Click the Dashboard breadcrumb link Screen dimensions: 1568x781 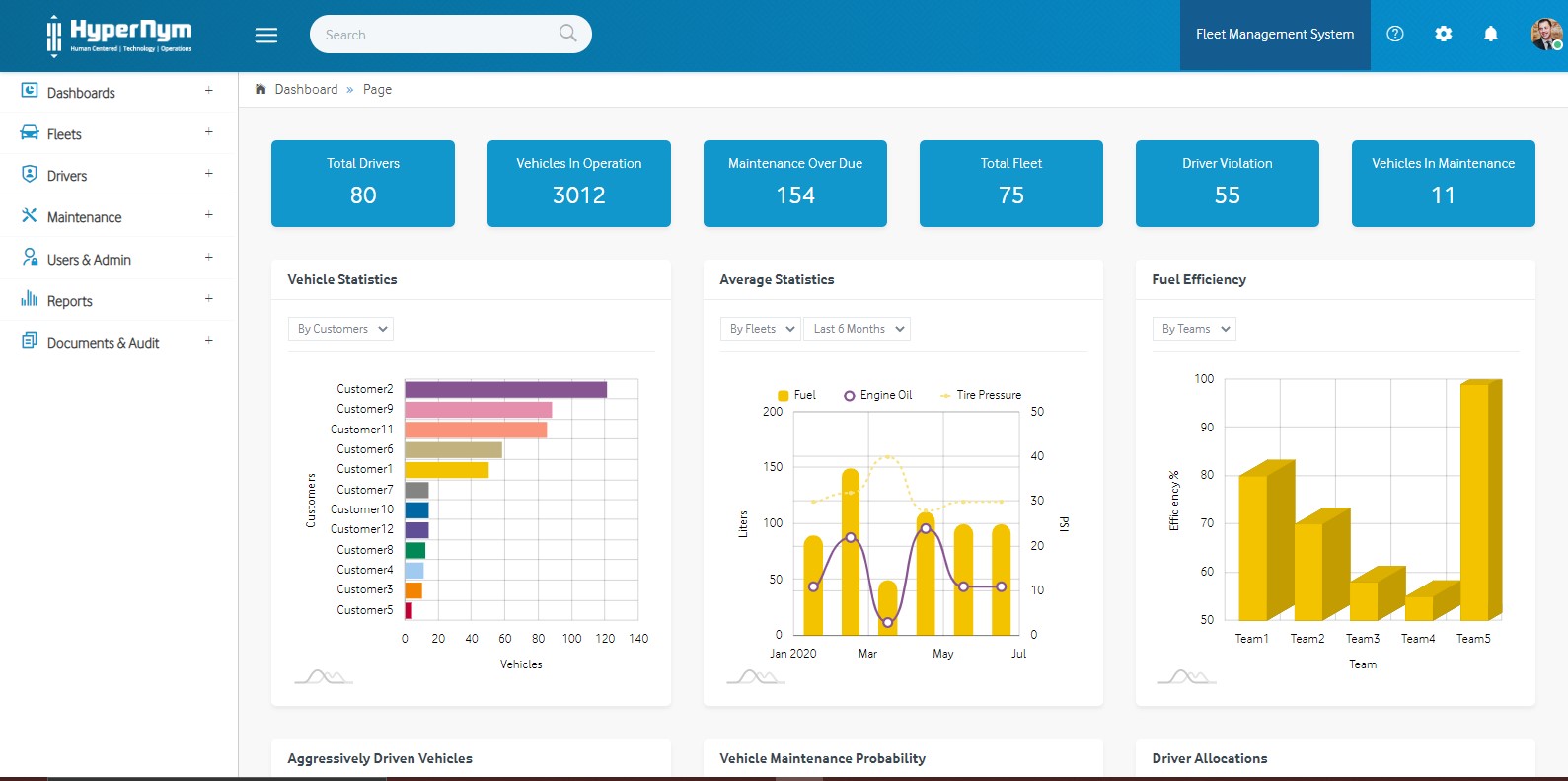pos(306,89)
